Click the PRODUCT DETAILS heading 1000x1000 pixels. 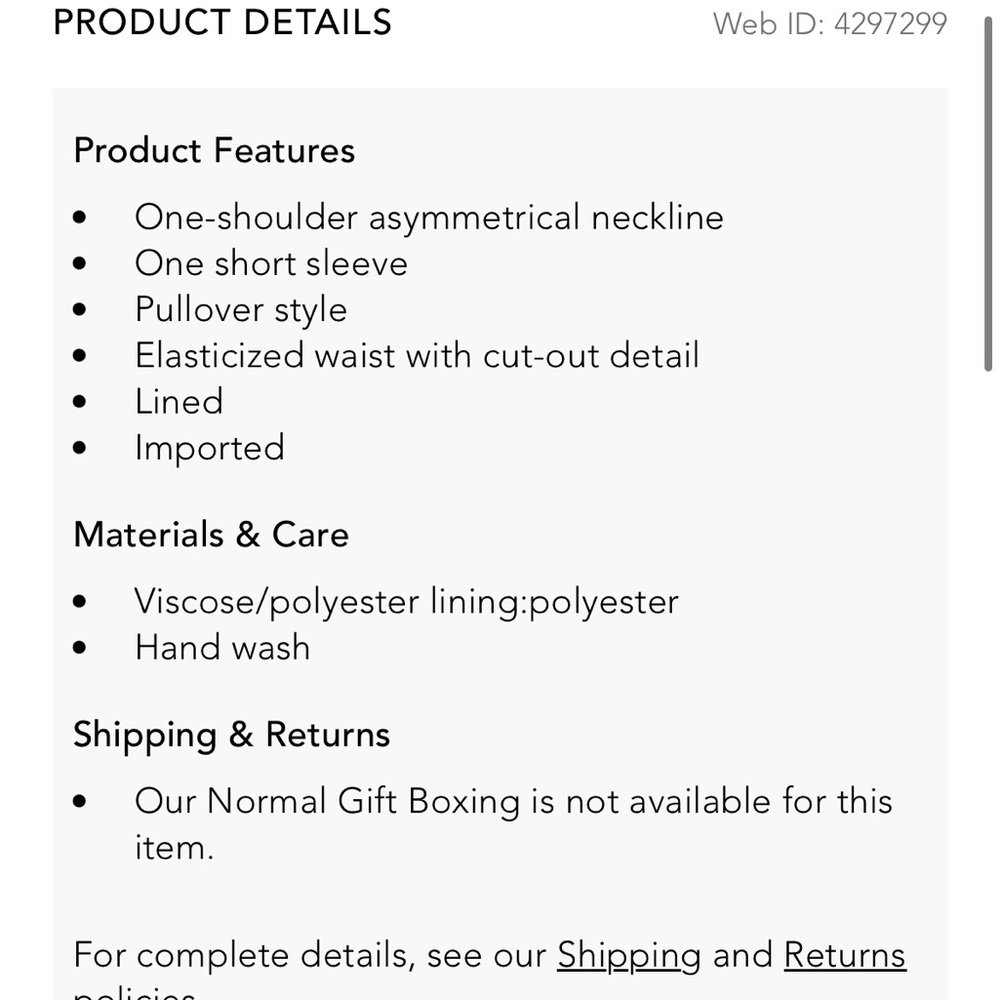point(222,22)
